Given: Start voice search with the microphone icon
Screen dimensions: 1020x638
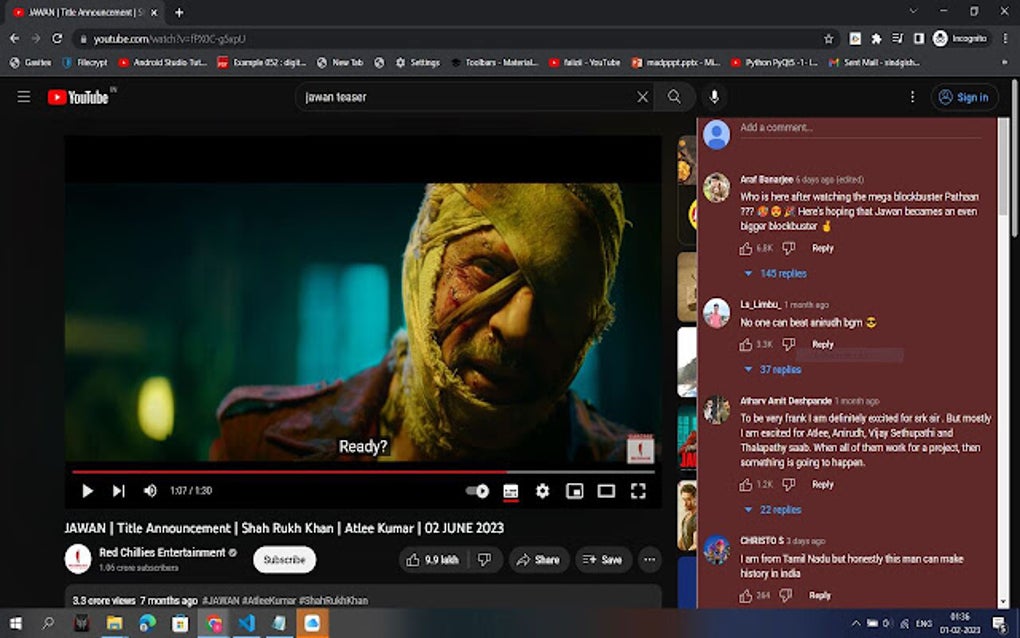Looking at the screenshot, I should click(x=714, y=97).
